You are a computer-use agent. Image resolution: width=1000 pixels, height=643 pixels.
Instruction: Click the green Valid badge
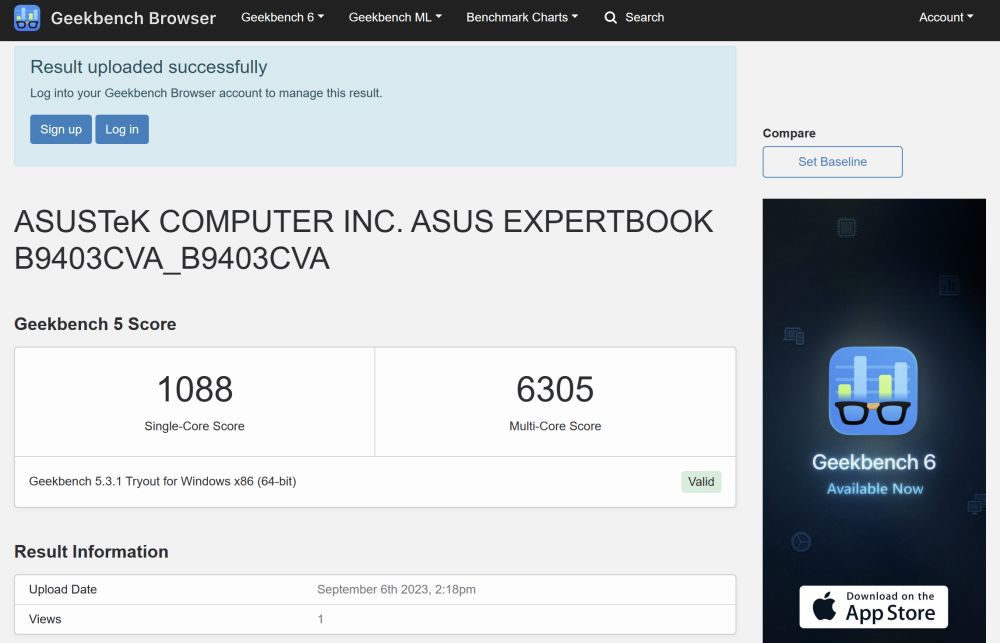[x=701, y=482]
